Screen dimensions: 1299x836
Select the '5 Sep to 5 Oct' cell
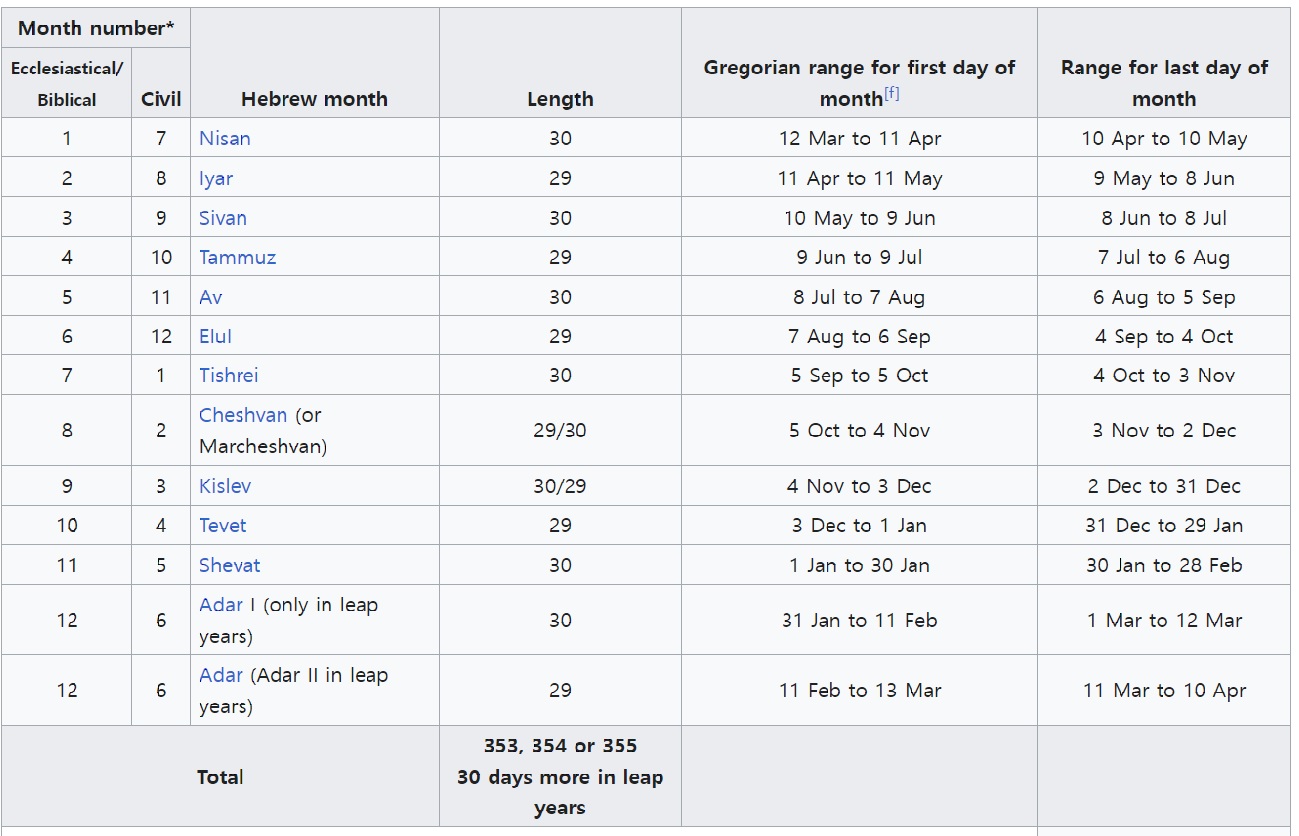pos(860,375)
